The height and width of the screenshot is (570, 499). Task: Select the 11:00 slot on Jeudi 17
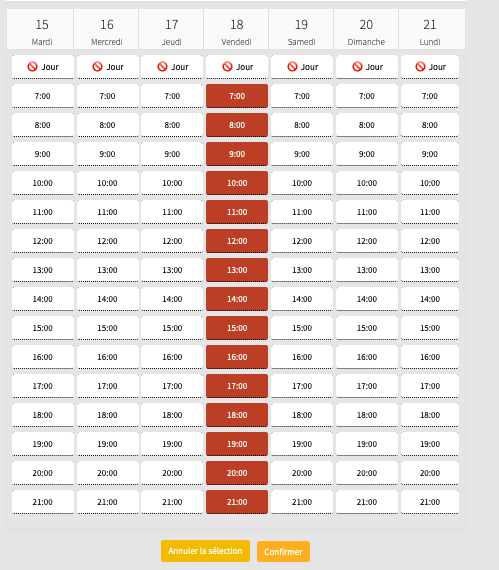(172, 212)
